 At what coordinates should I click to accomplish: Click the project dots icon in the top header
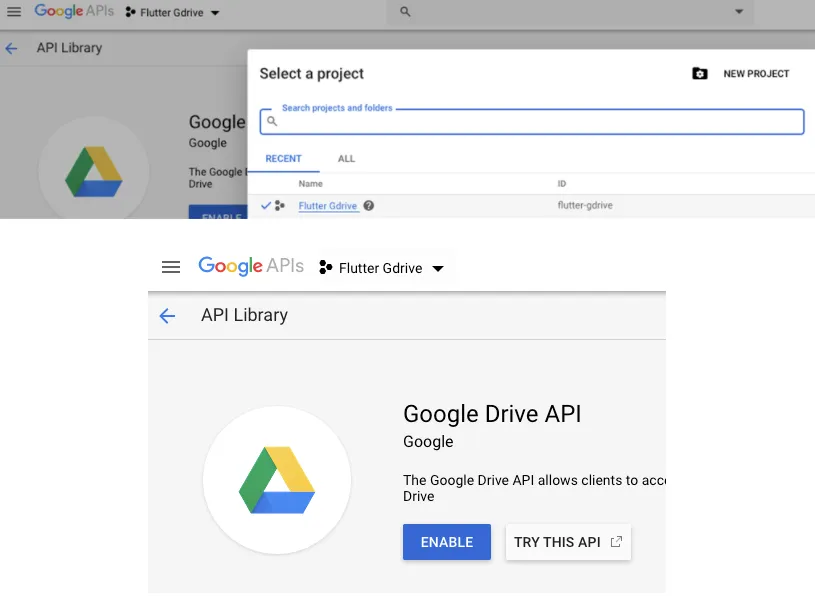click(130, 12)
